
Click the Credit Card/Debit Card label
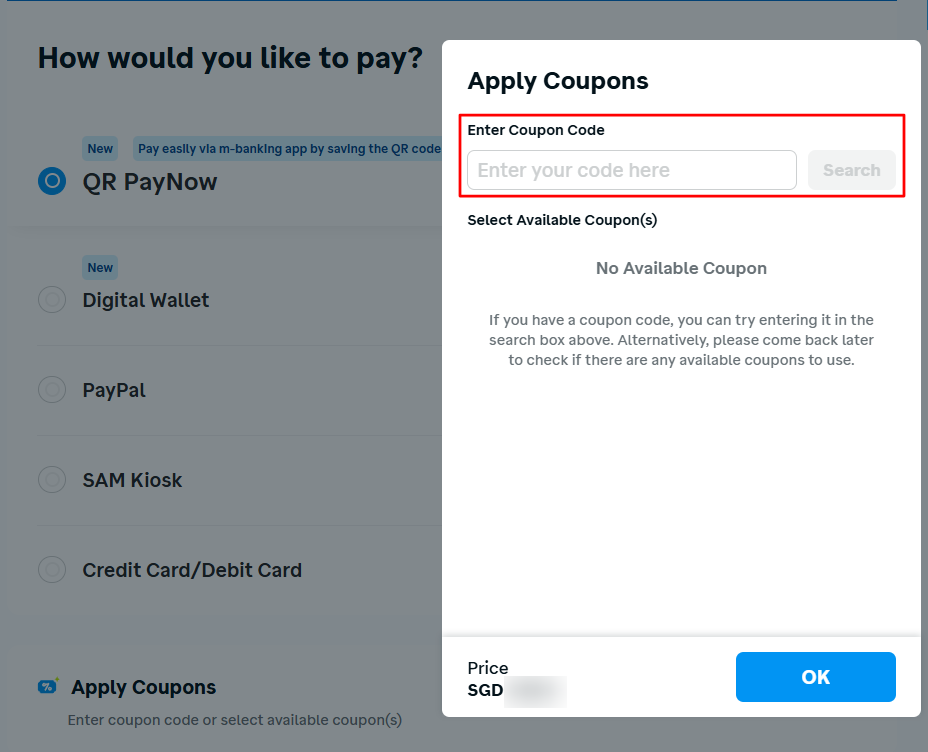[x=192, y=570]
